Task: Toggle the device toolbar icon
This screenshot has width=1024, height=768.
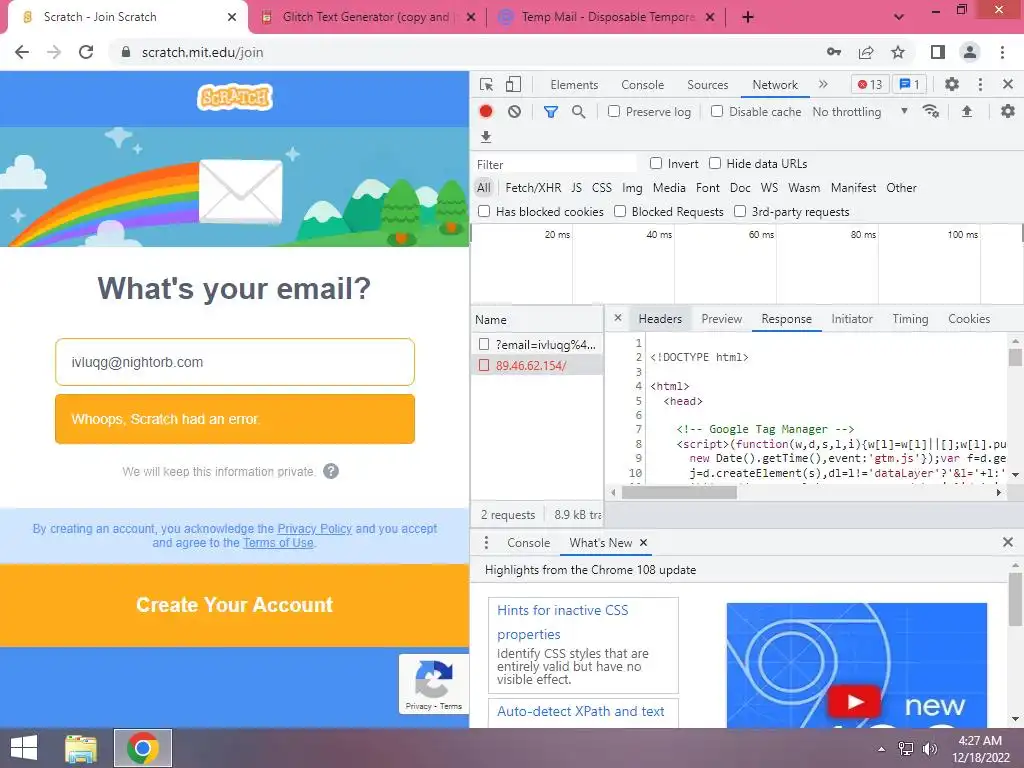Action: (x=513, y=84)
